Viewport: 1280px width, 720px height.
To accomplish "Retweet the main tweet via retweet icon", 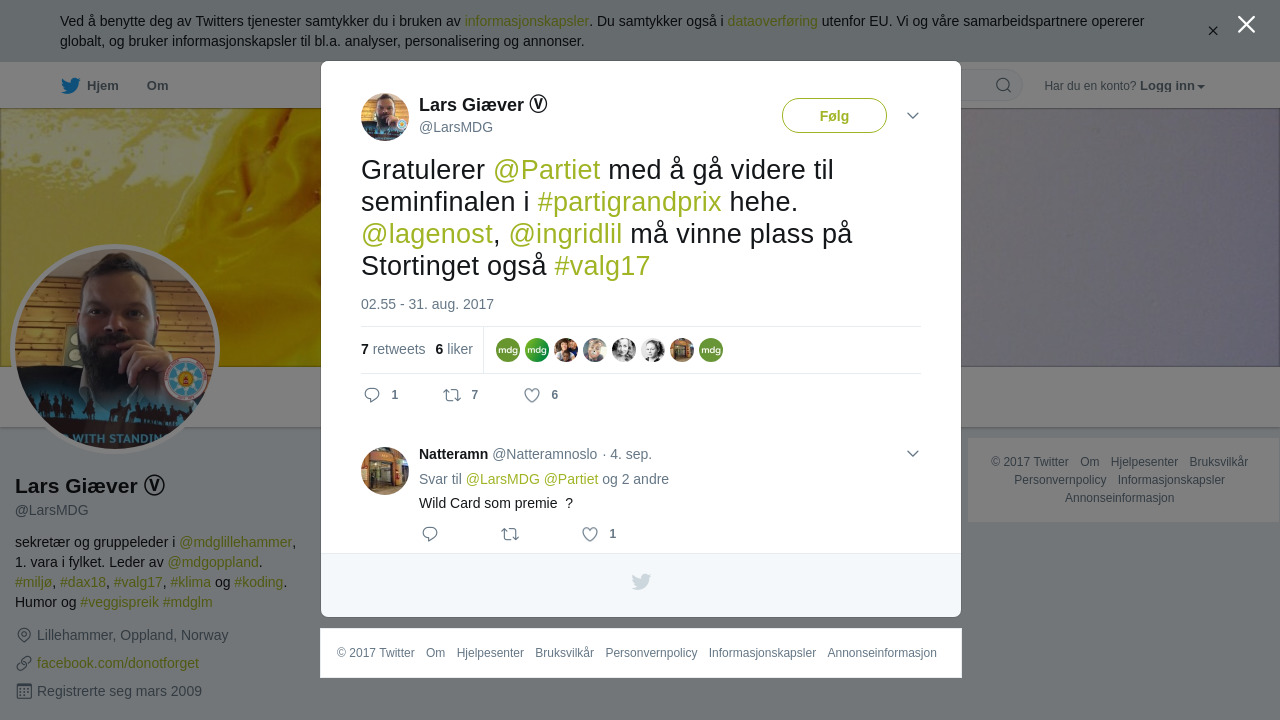I will pos(452,395).
